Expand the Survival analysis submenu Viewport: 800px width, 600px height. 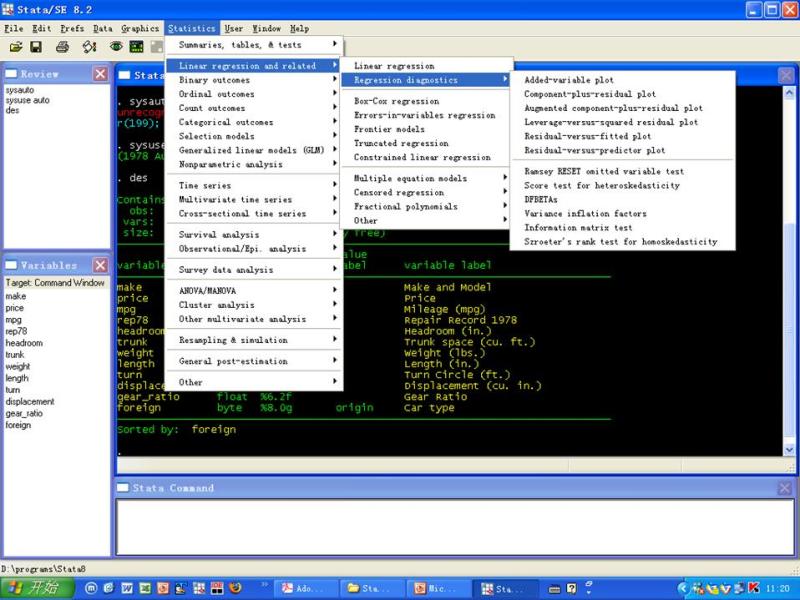pyautogui.click(x=254, y=235)
